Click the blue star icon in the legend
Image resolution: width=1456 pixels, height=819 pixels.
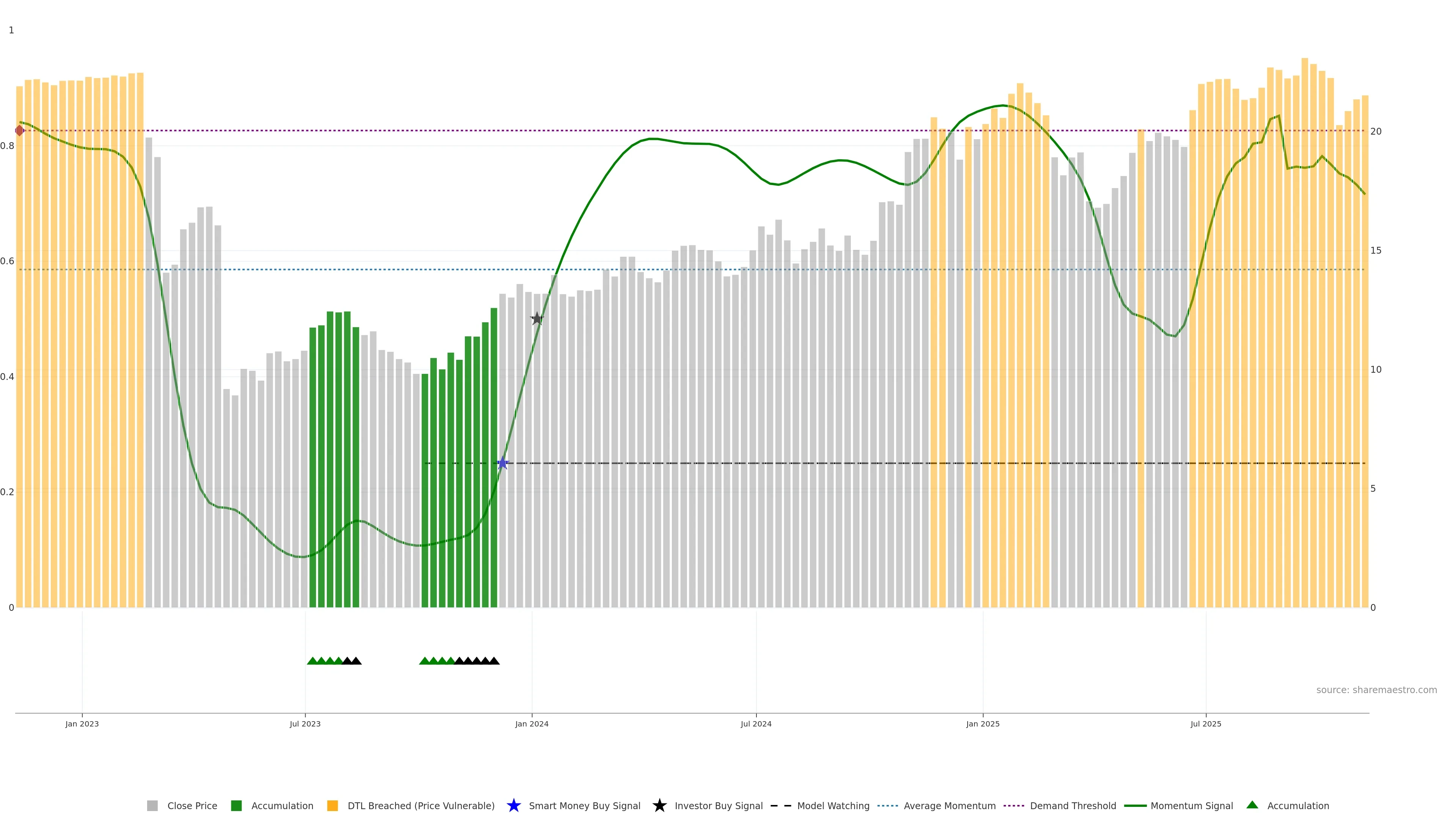(513, 805)
